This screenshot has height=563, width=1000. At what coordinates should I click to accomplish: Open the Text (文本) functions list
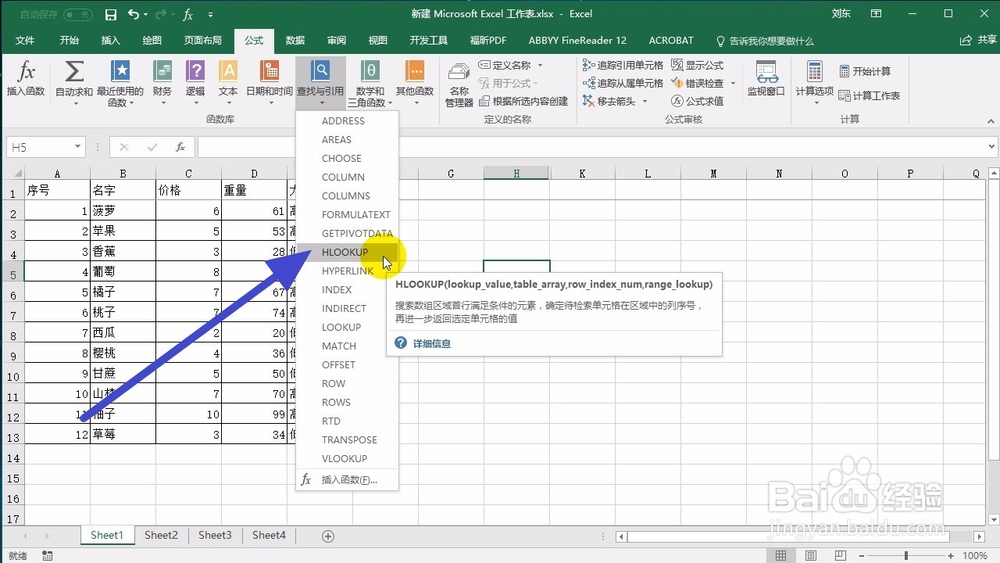[x=228, y=83]
